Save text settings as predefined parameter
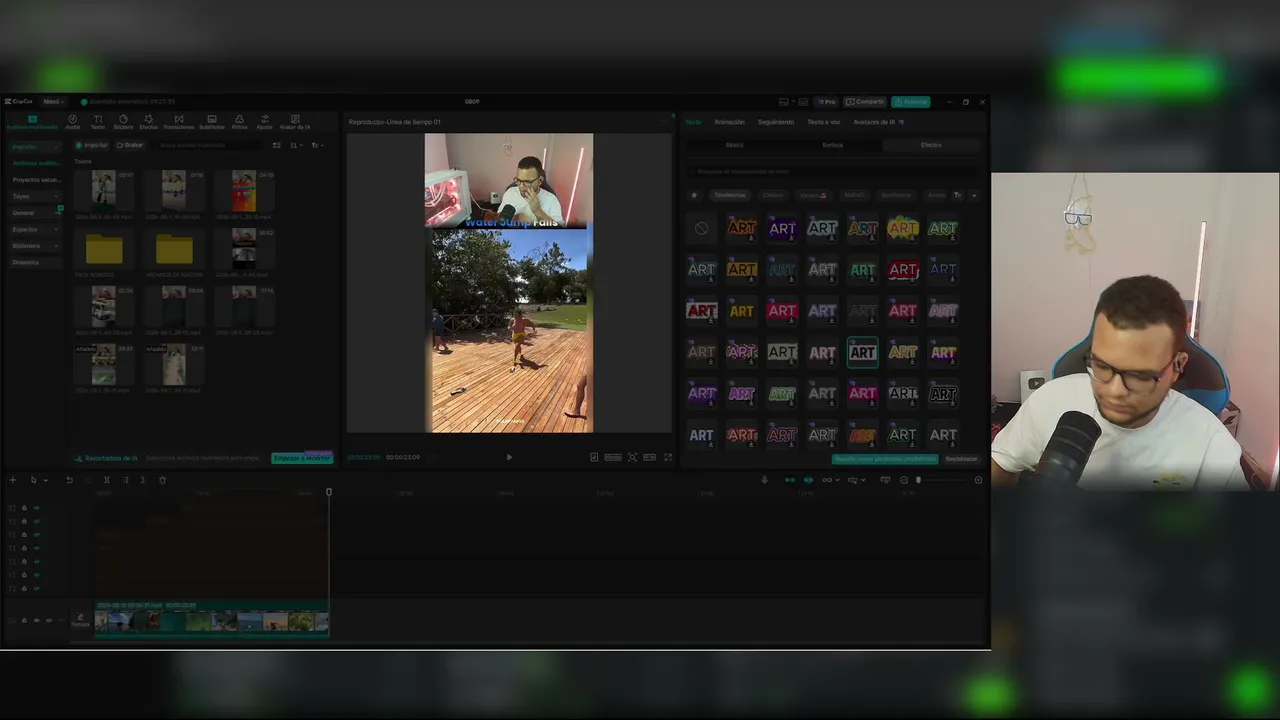This screenshot has width=1280, height=720. pyautogui.click(x=885, y=459)
